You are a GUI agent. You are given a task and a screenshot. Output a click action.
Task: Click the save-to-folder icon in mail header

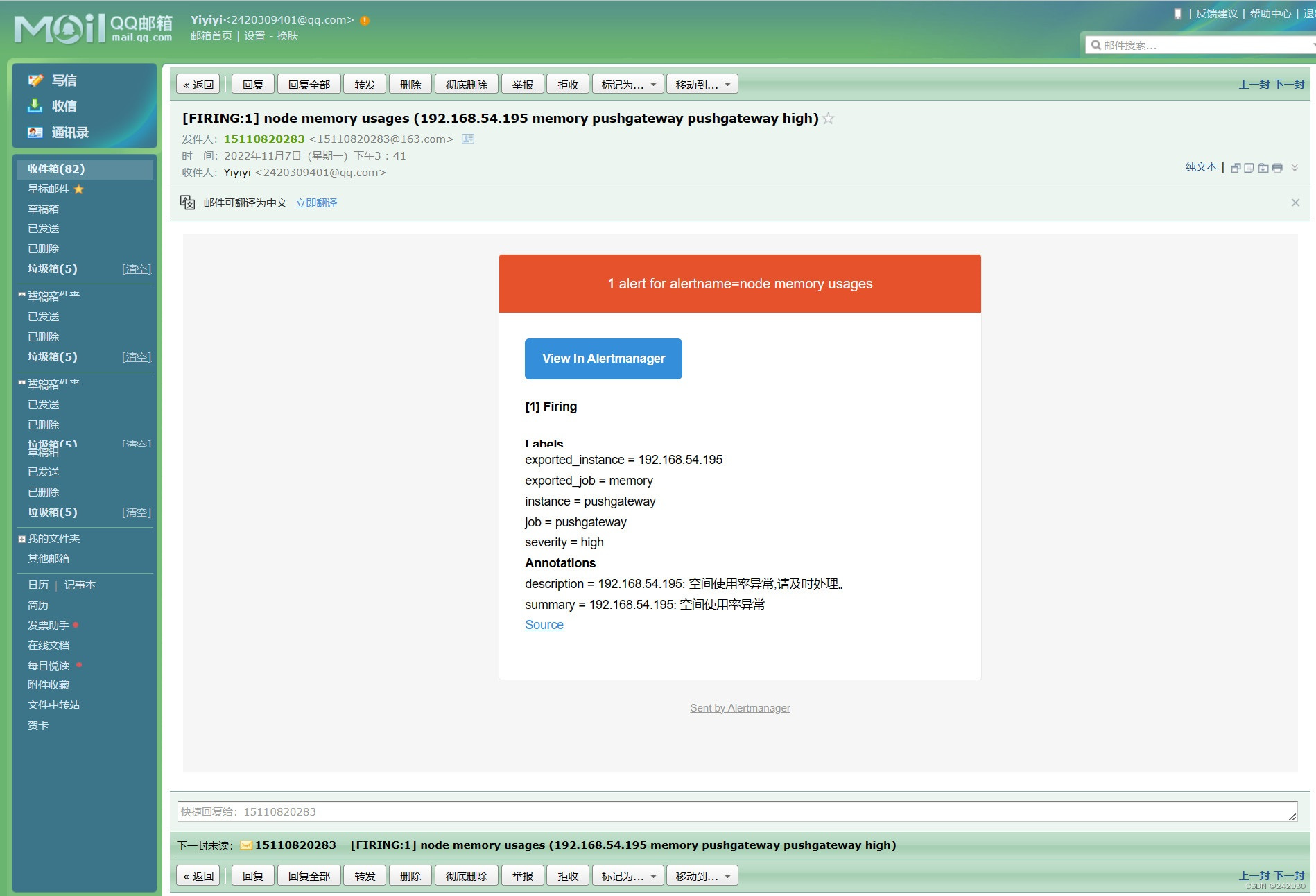click(x=1263, y=168)
